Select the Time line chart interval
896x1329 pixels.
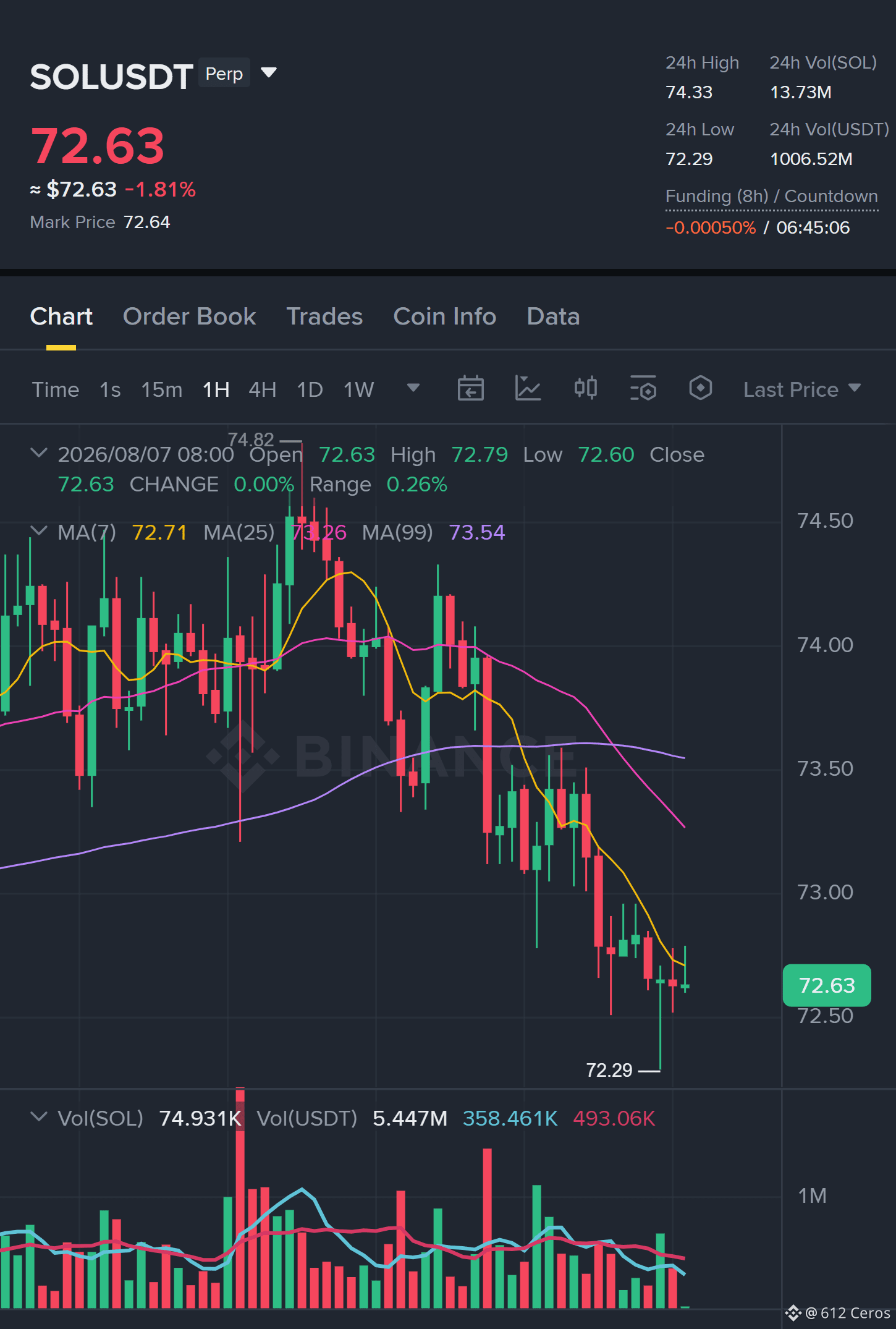56,389
